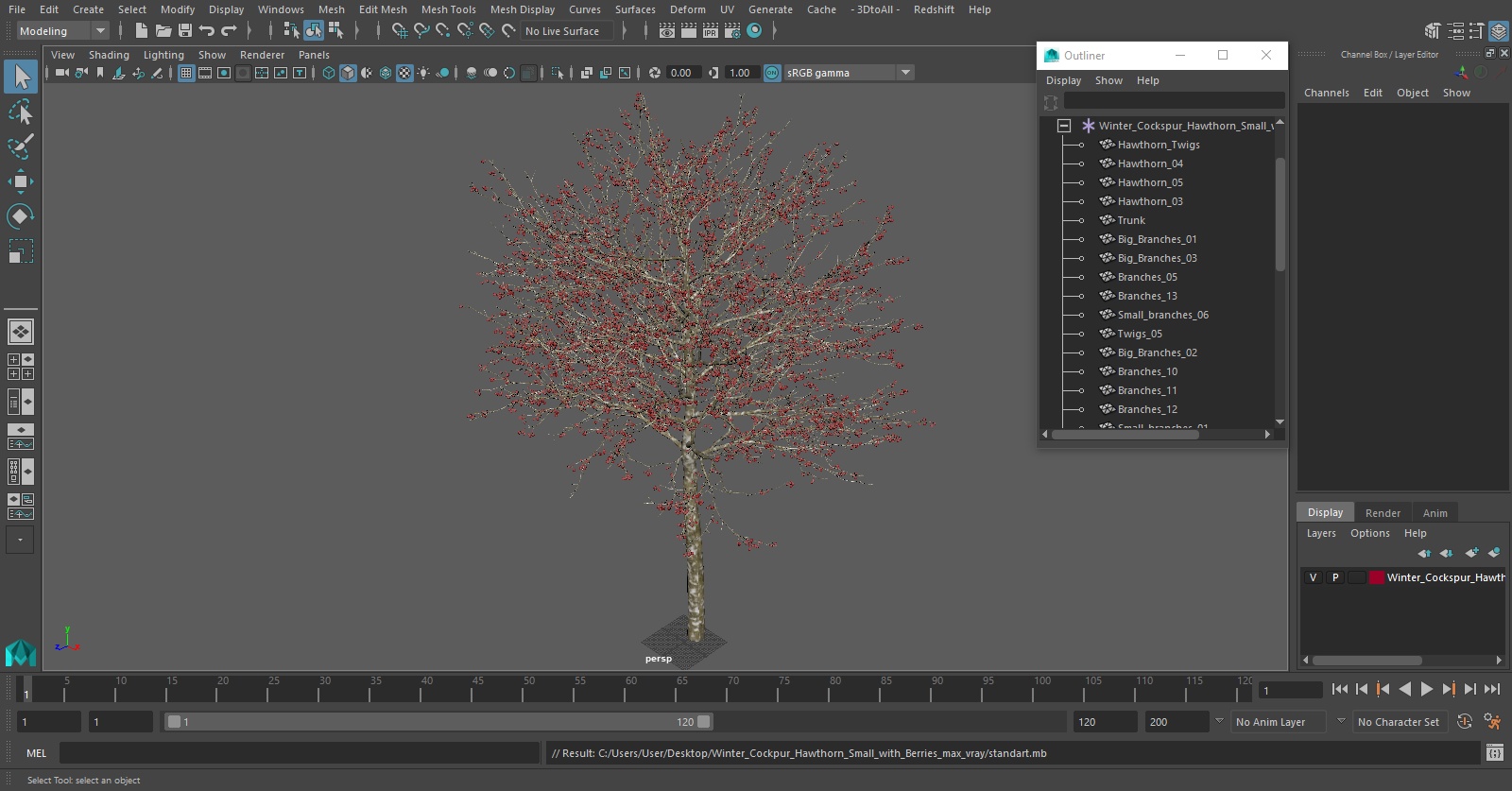Viewport: 1512px width, 791px height.
Task: Toggle Channel Box layer editor icon
Action: coord(1499,31)
